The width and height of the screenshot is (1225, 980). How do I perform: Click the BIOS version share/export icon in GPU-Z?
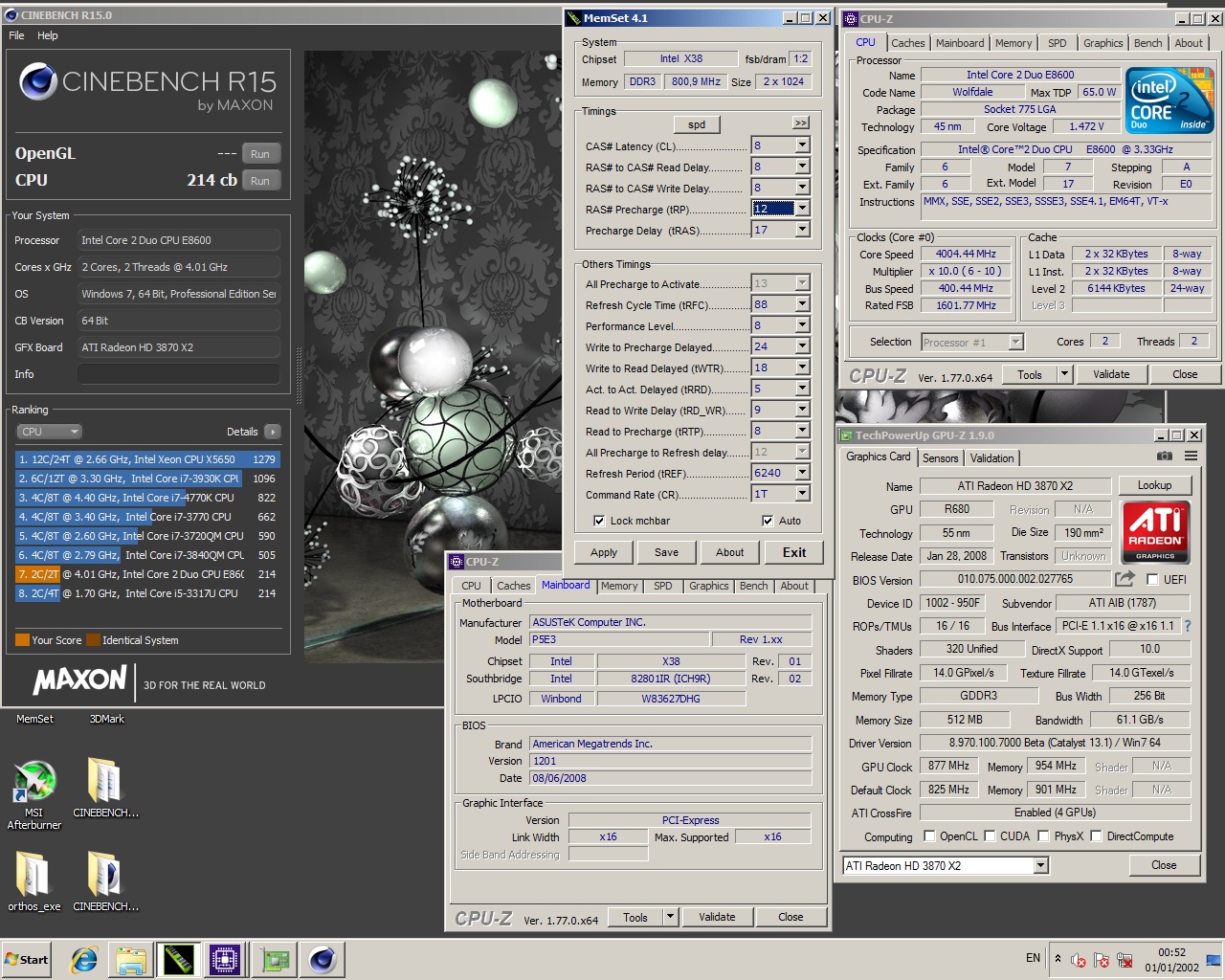pos(1125,578)
